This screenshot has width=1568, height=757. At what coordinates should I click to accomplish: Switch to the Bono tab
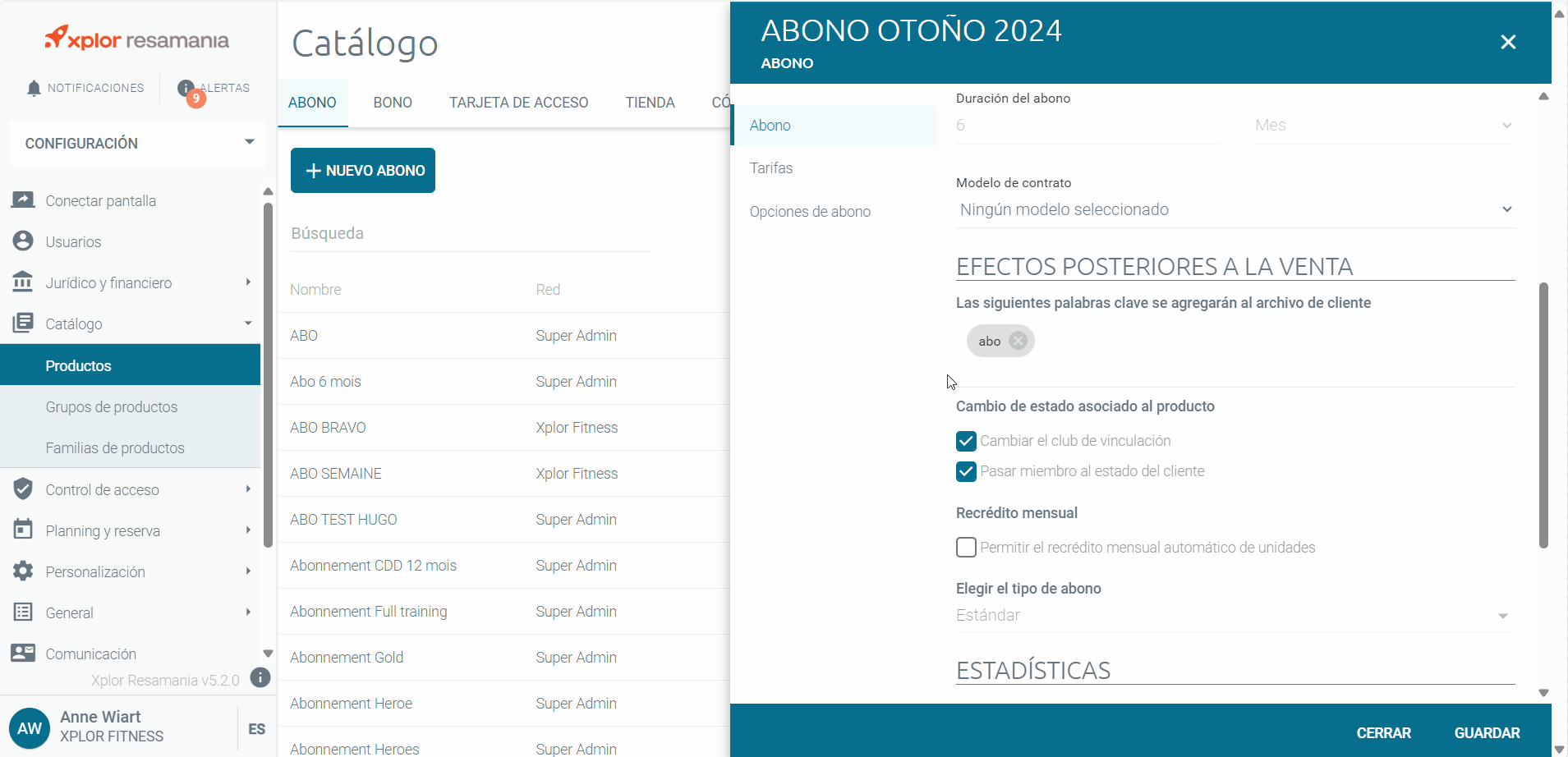click(x=393, y=103)
